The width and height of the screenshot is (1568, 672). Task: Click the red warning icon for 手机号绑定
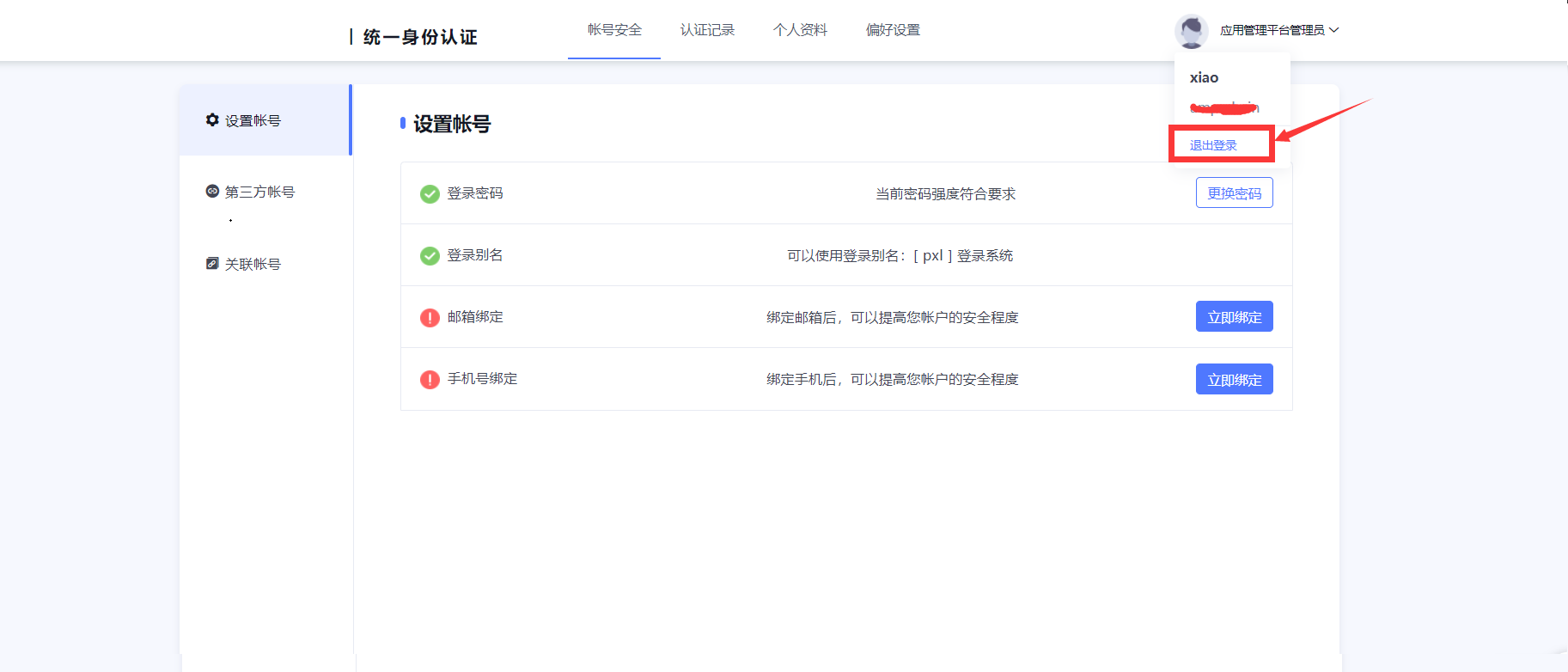430,380
